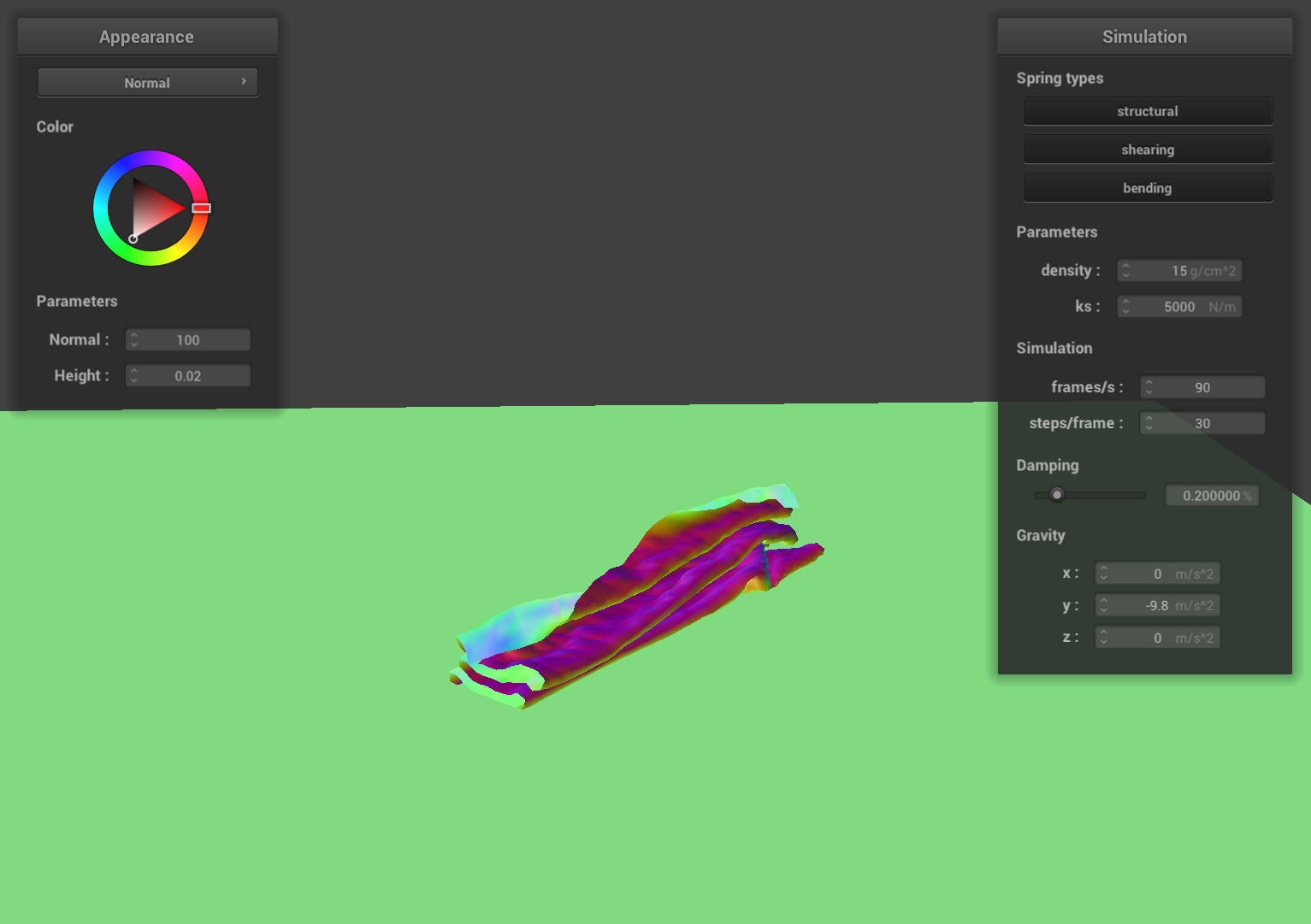The width and height of the screenshot is (1311, 924).
Task: Click the gravity z stepper arrows
Action: (1104, 638)
